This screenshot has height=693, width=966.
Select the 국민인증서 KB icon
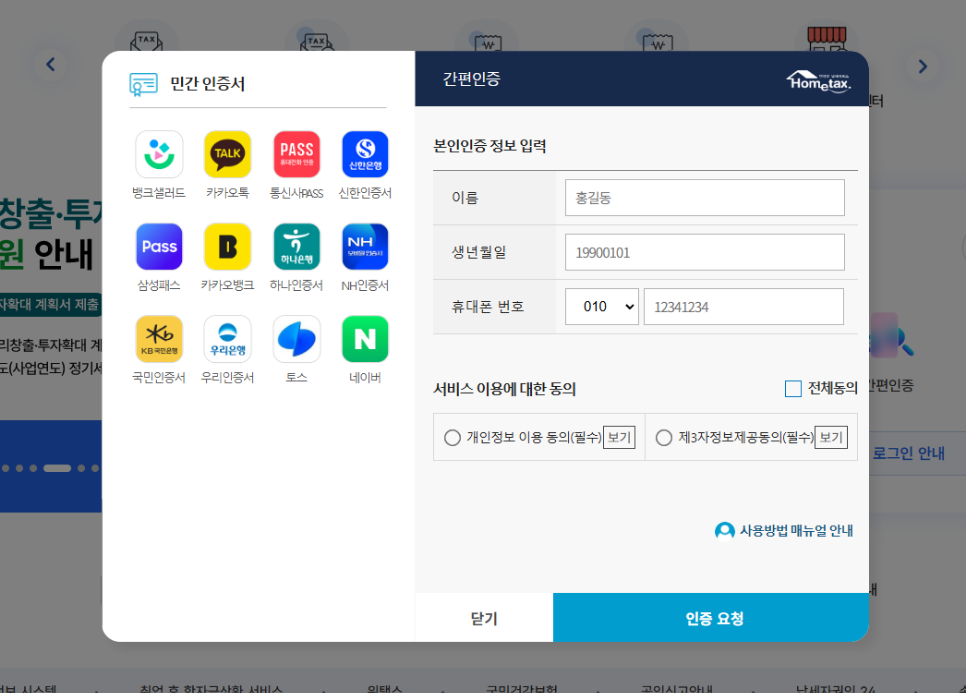(159, 339)
